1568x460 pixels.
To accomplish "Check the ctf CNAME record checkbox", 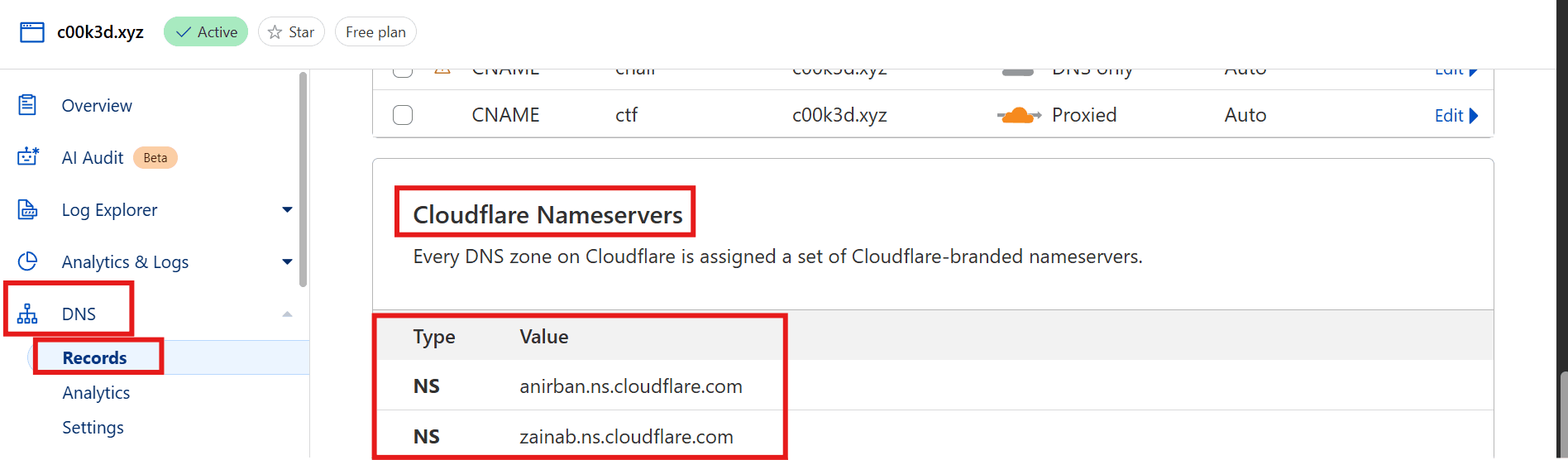I will [403, 115].
